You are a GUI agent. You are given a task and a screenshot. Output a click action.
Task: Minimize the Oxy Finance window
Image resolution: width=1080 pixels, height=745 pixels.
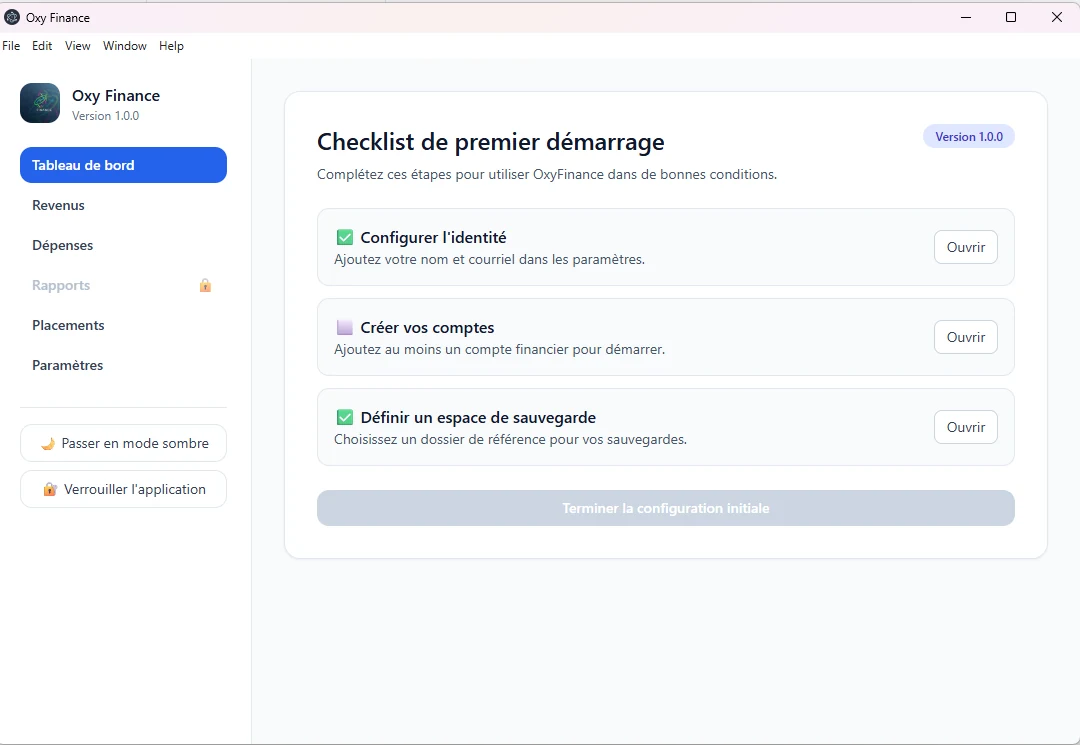click(966, 17)
